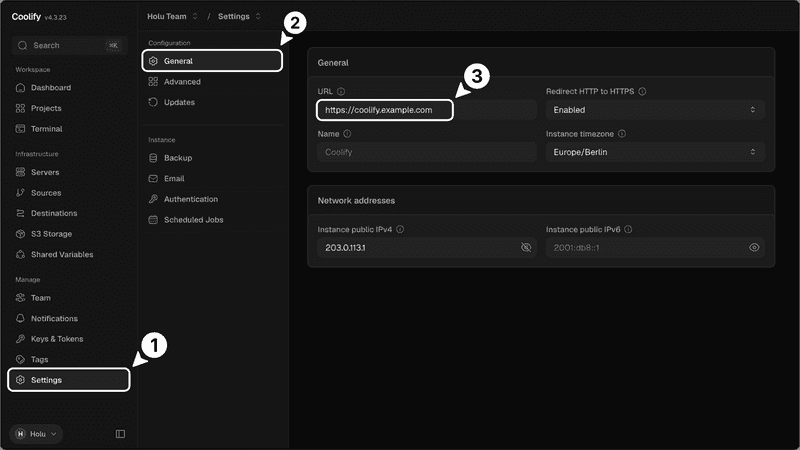Click the Search field
This screenshot has height=450, width=800.
tap(69, 45)
